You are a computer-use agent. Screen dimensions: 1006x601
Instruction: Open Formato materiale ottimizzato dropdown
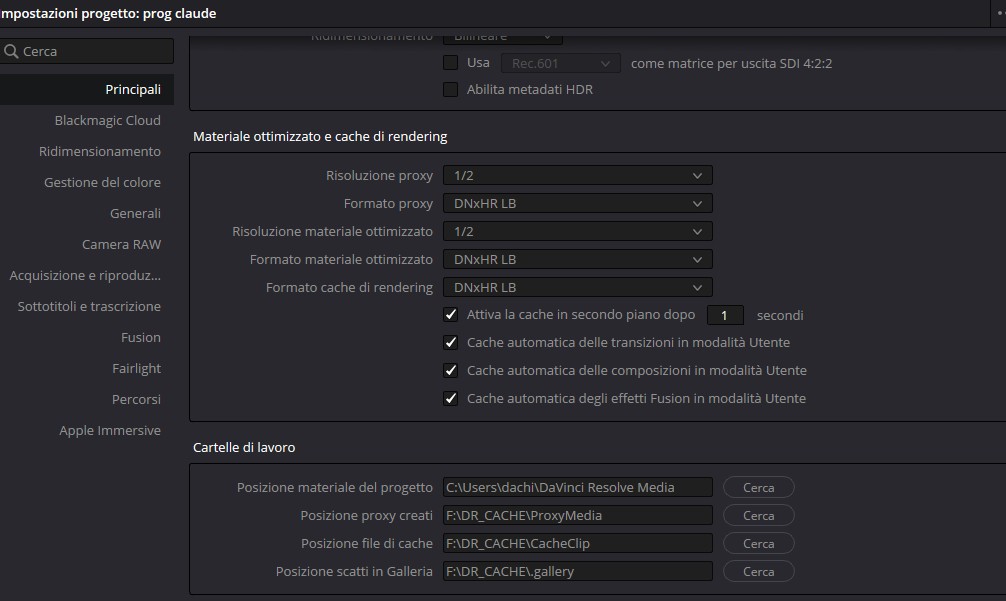(577, 259)
